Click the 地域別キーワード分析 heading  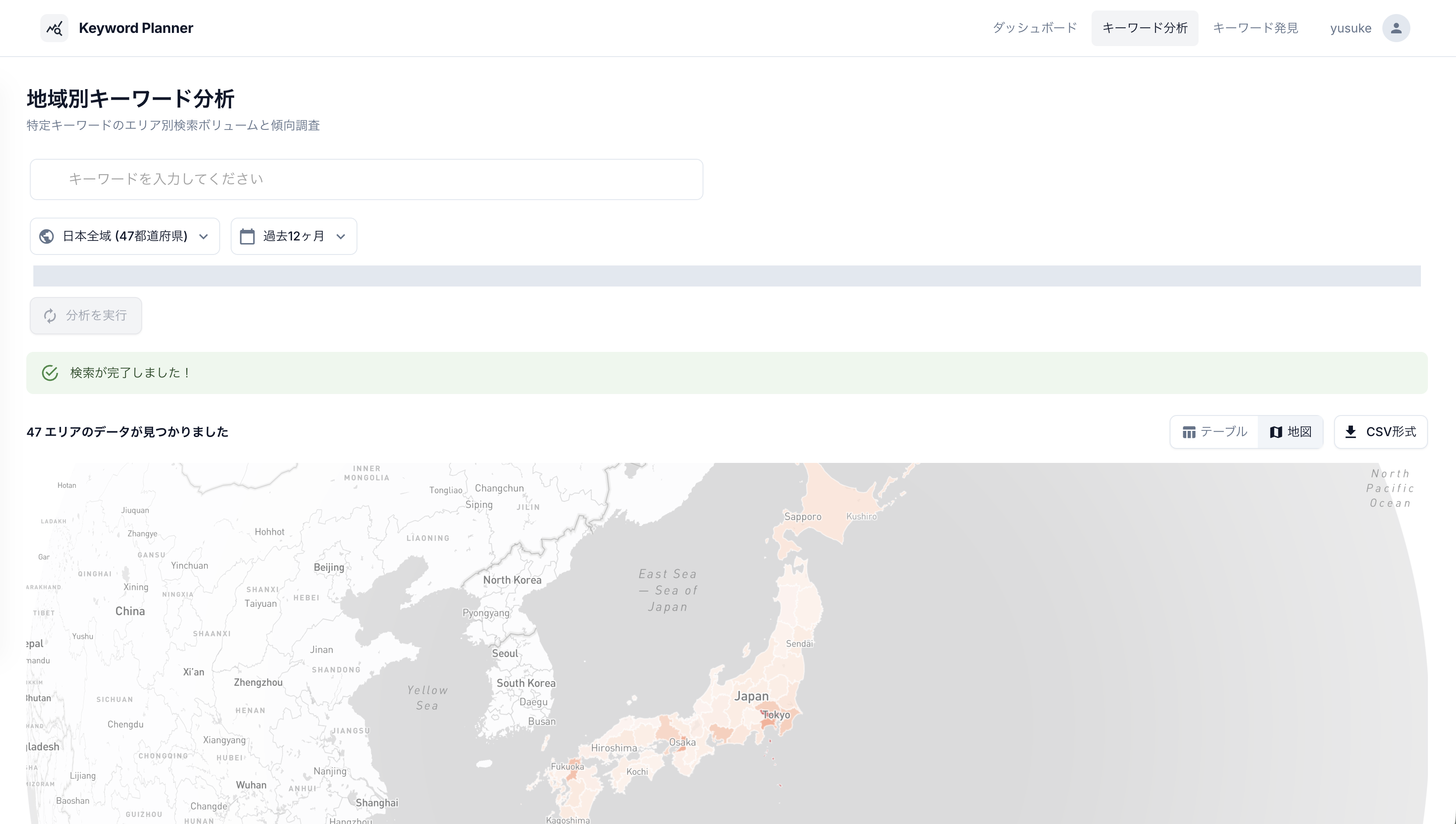[131, 99]
